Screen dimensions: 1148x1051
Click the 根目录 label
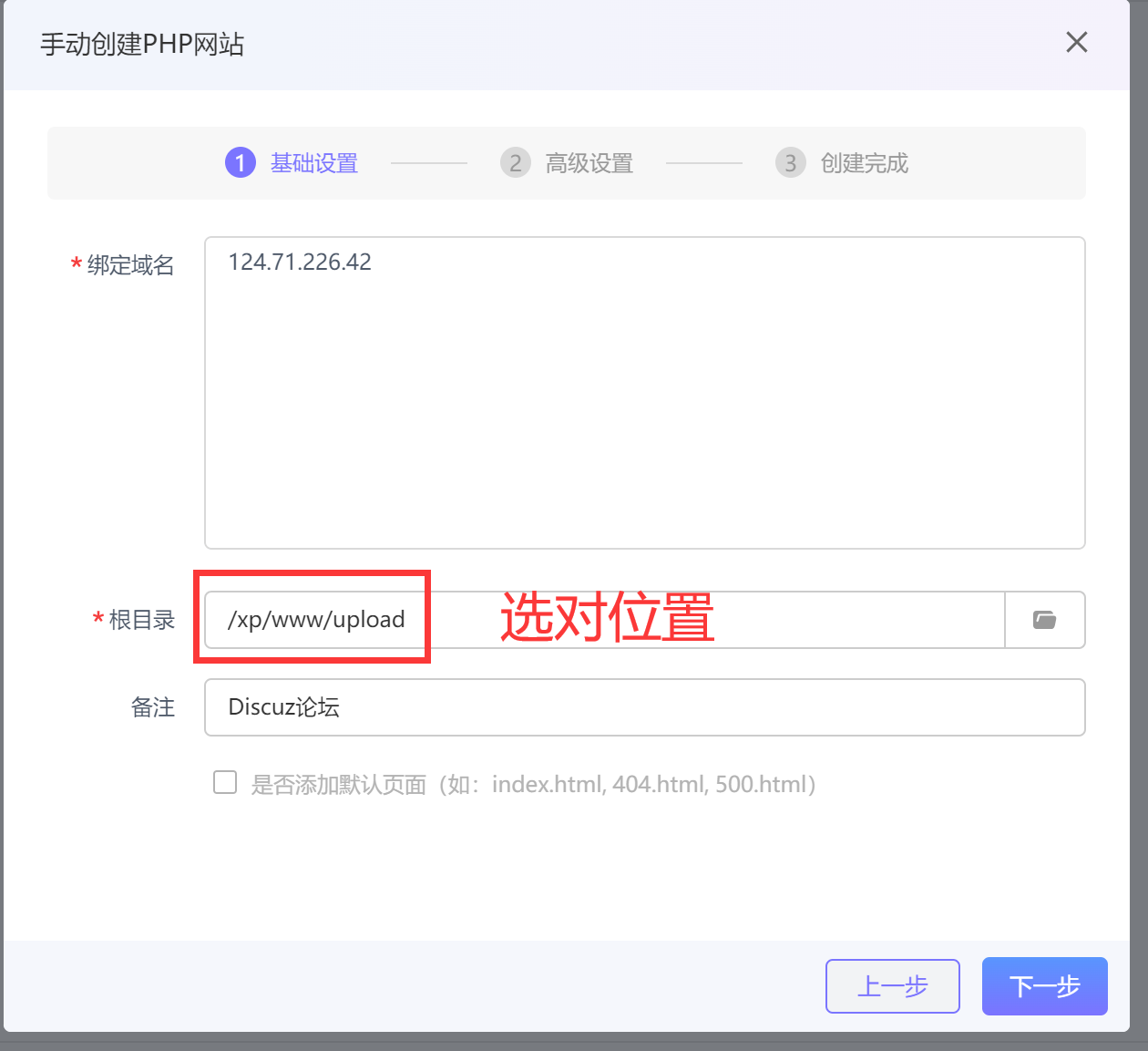coord(142,620)
